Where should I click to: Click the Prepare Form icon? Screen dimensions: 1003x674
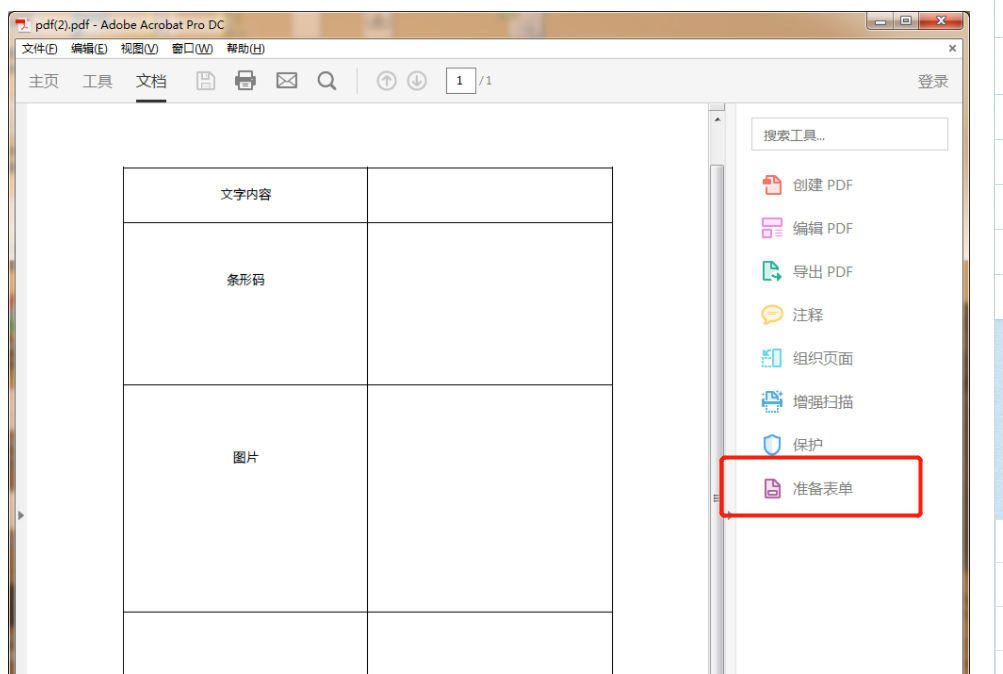tap(772, 489)
